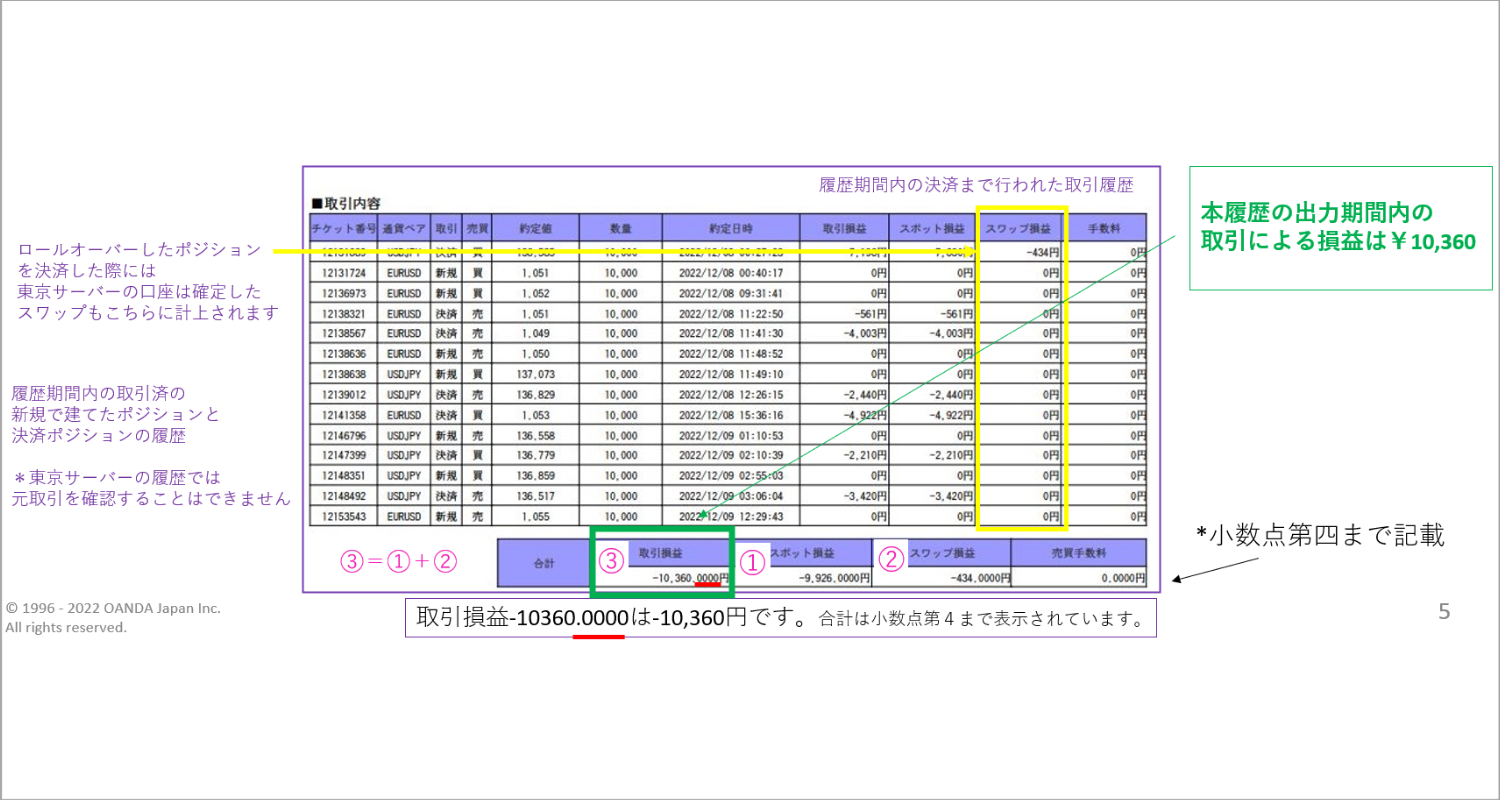Click the 137,073 price cell
1500x800 pixels.
click(x=537, y=374)
